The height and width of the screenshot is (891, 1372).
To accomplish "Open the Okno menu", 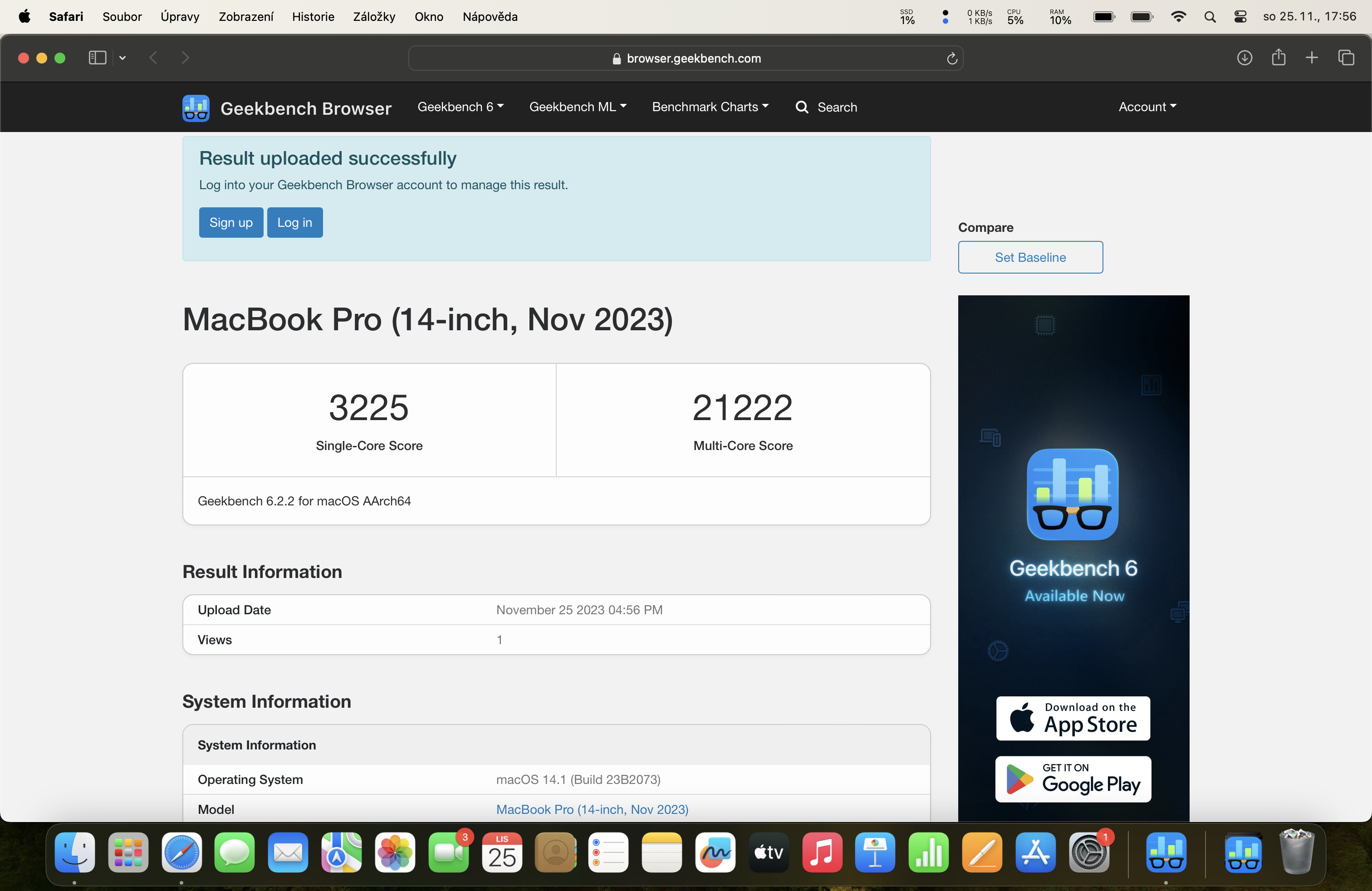I will [428, 17].
